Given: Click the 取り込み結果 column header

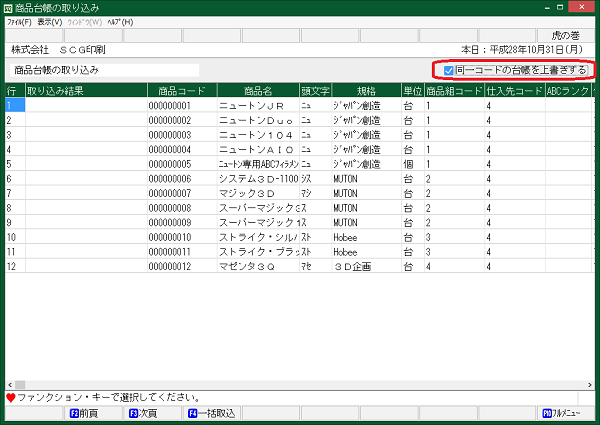Looking at the screenshot, I should coord(86,91).
